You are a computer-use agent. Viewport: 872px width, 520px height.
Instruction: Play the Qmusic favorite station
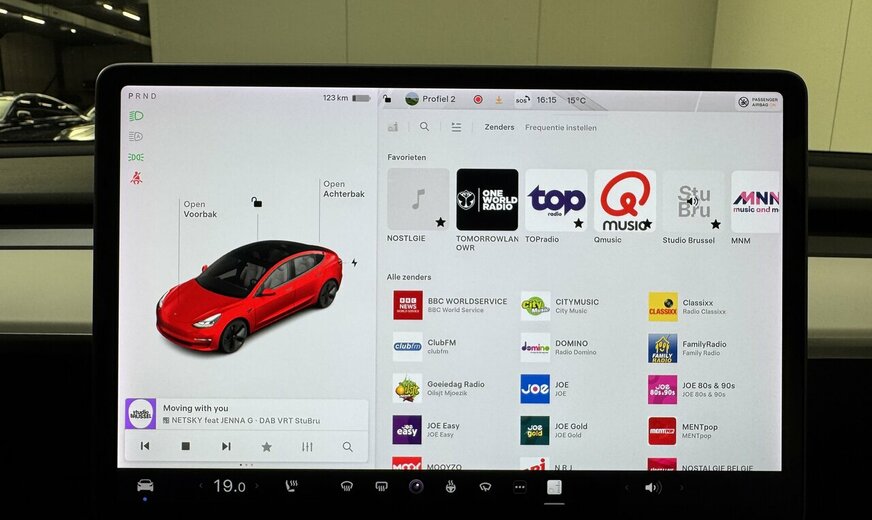[x=624, y=205]
